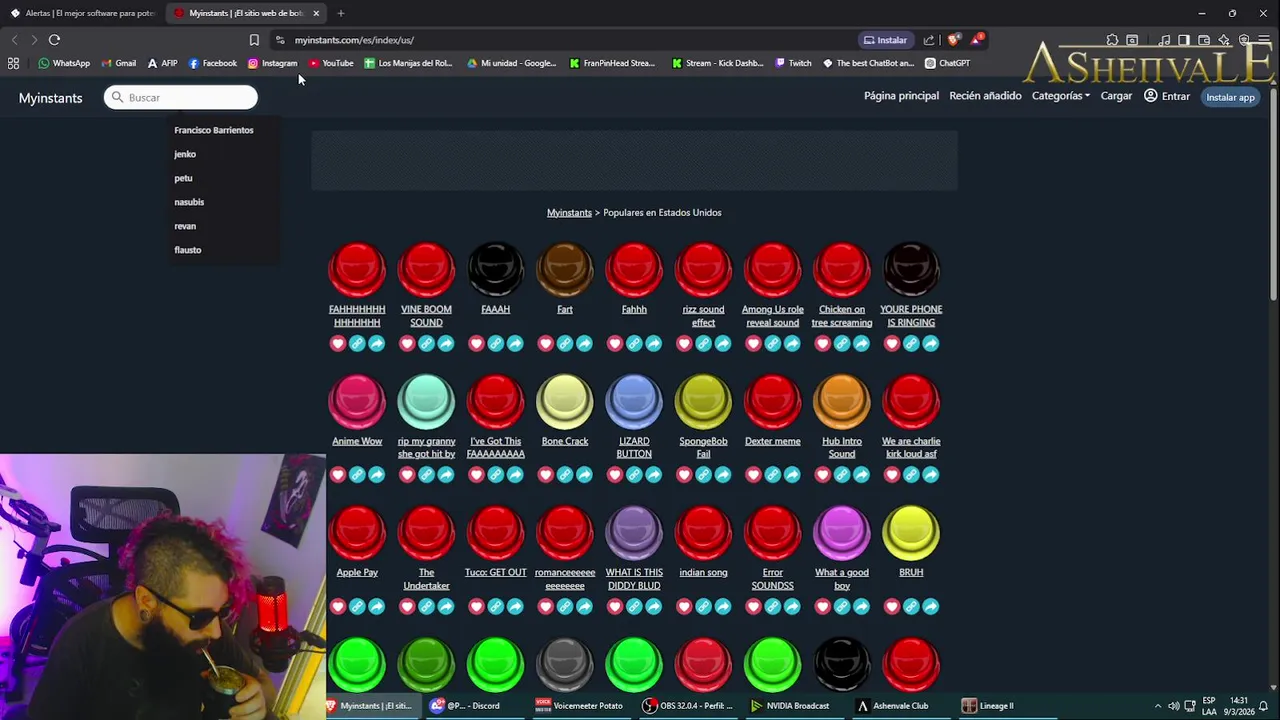Reload the page in the browser toolbar
This screenshot has width=1280, height=720.
click(54, 40)
